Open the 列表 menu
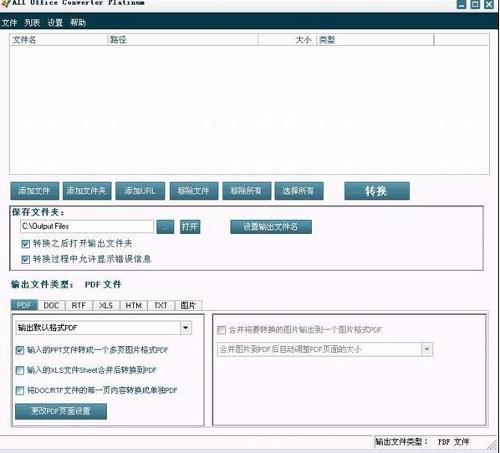This screenshot has width=500, height=453. [x=32, y=23]
